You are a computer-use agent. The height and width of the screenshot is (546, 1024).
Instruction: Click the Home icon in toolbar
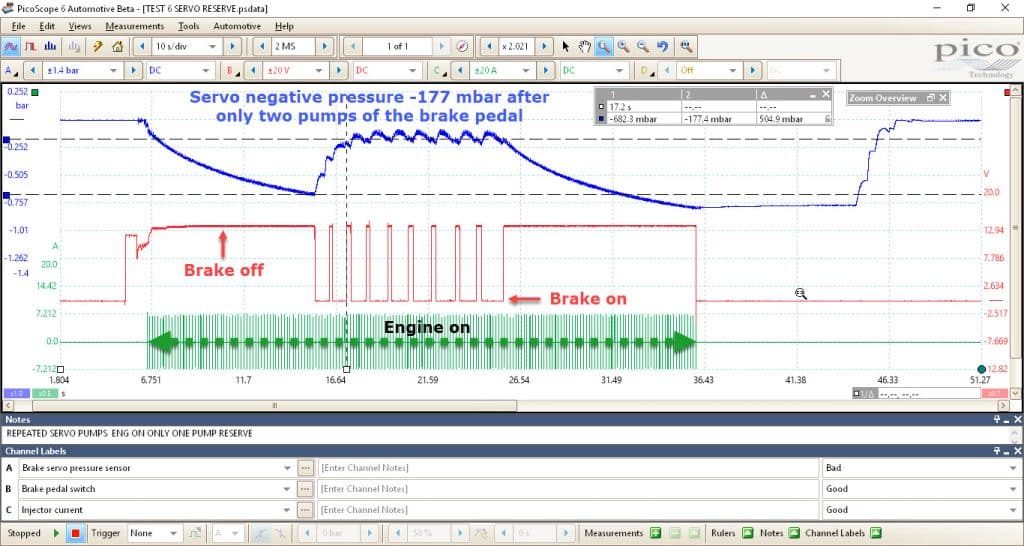[x=118, y=46]
